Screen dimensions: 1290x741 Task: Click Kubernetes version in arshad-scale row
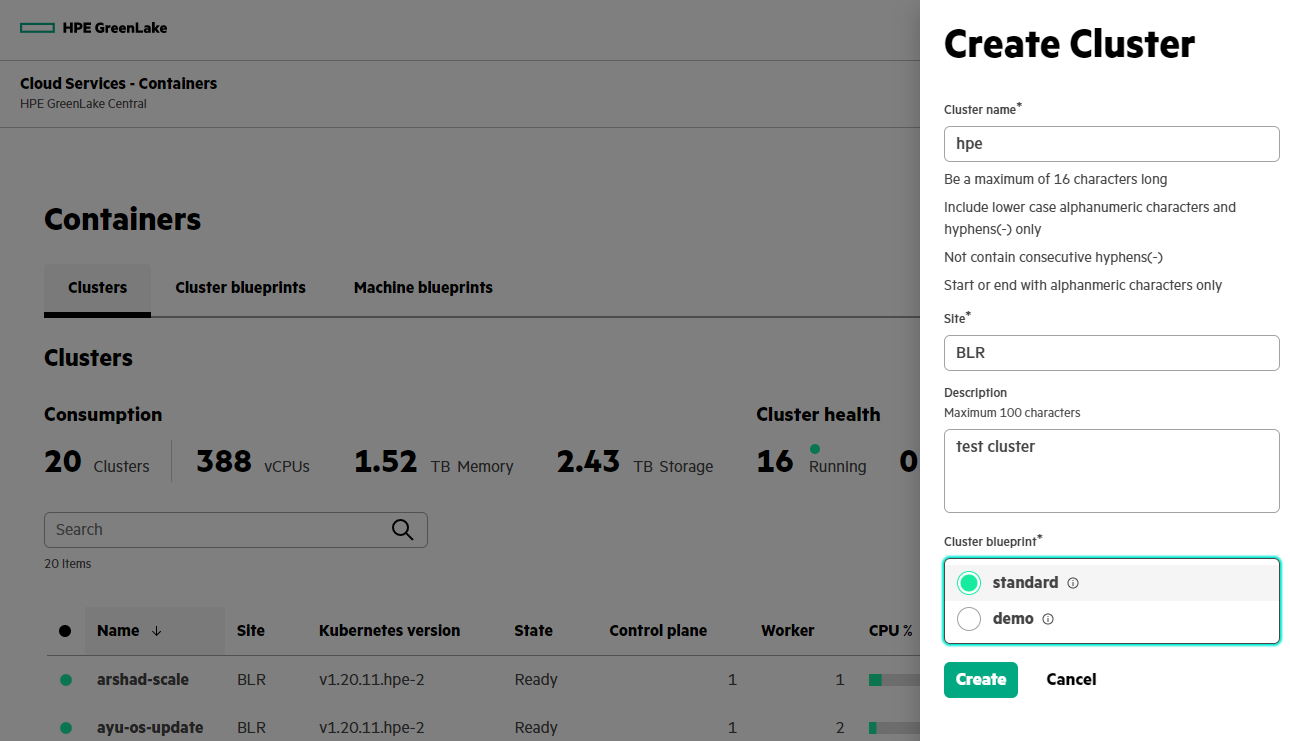click(x=372, y=680)
